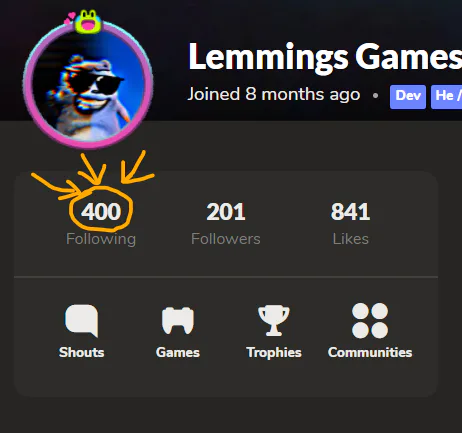Click the Joined 8 months ago text
462x433 pixels.
pyautogui.click(x=274, y=94)
